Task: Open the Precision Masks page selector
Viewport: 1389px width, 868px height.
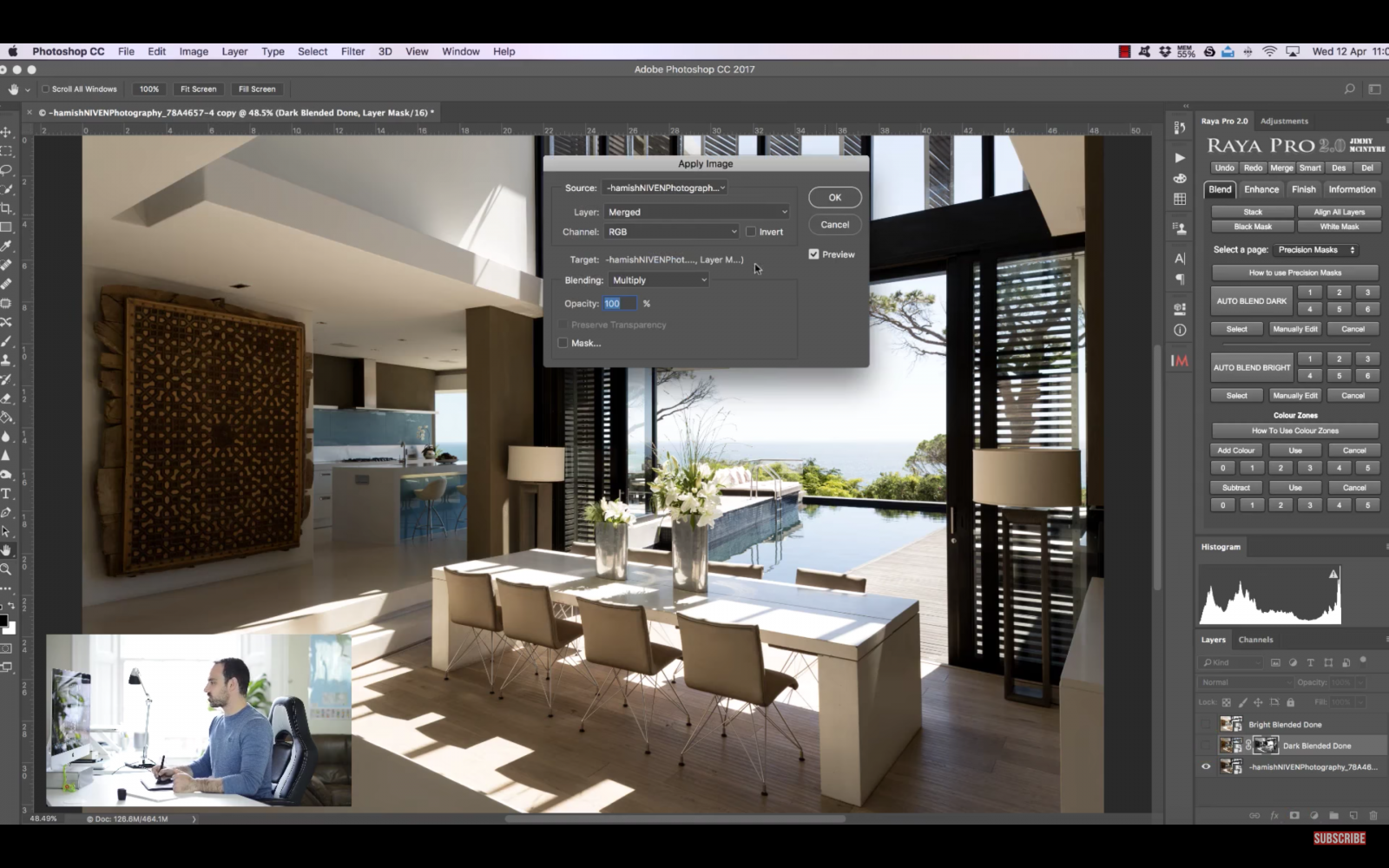Action: (x=1315, y=249)
